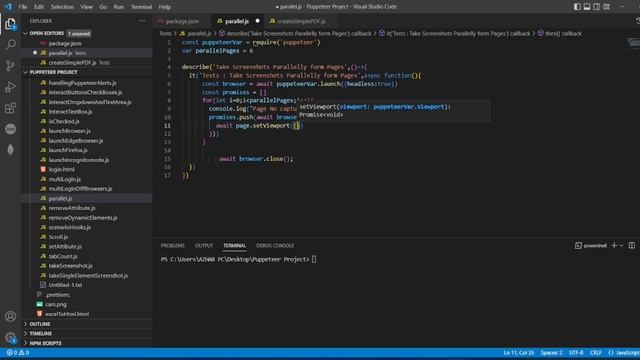Click errors and warnings status item
This screenshot has width=640, height=360.
point(17,353)
